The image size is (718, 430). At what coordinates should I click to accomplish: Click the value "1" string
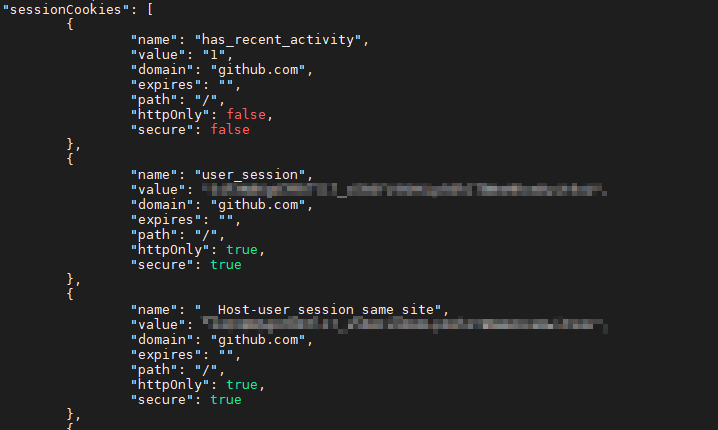click(x=214, y=54)
